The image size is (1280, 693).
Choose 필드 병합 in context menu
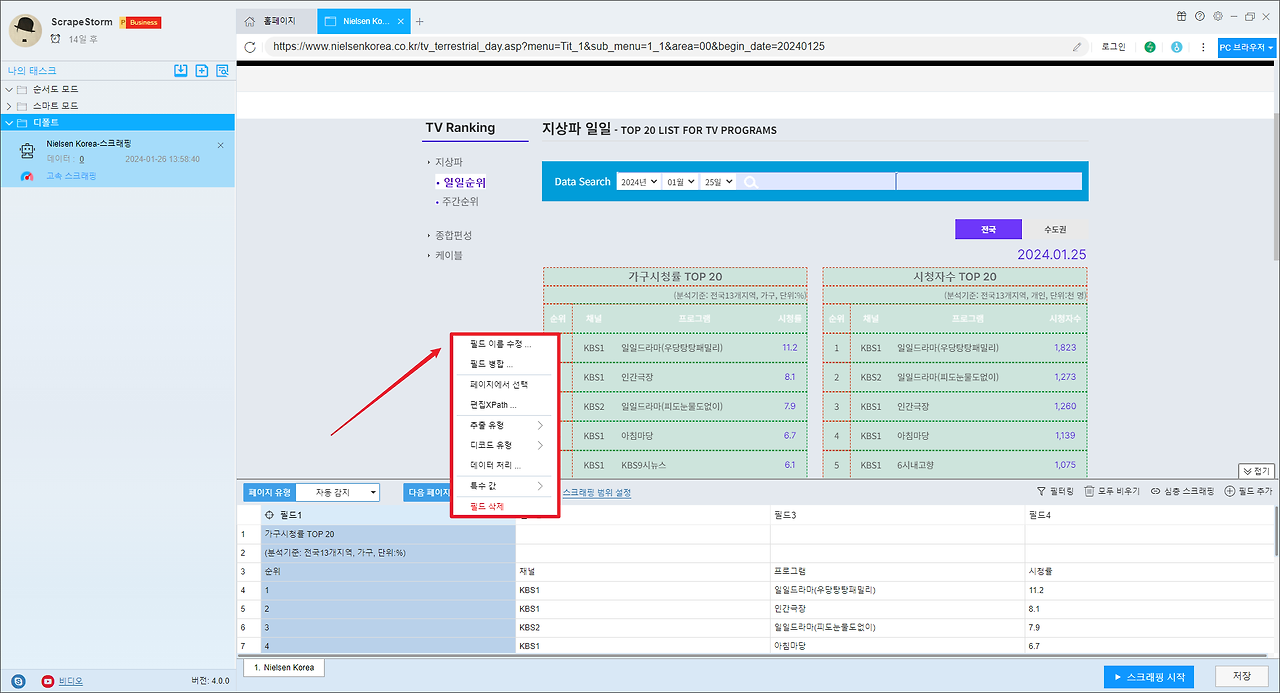tap(502, 364)
